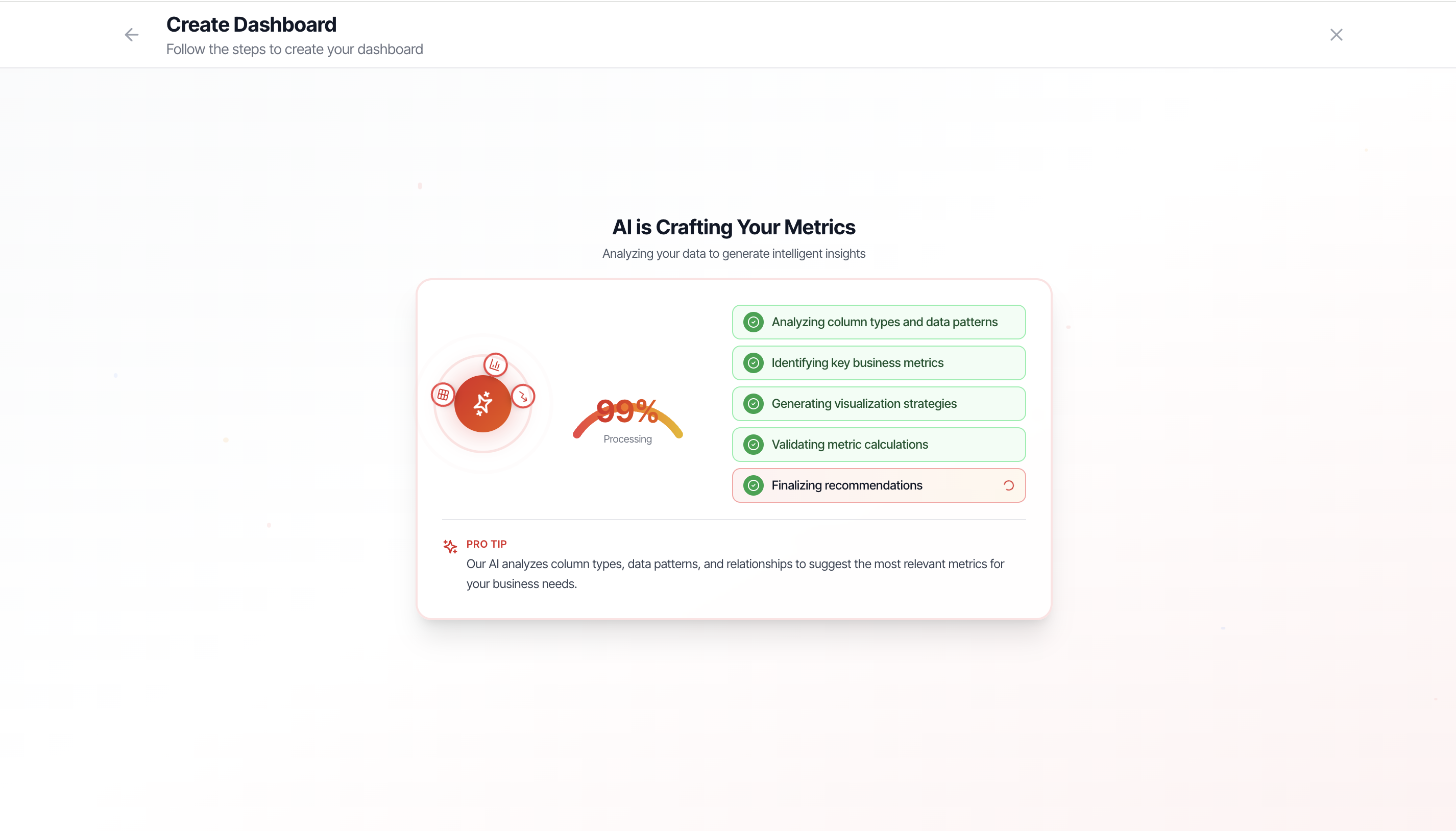This screenshot has width=1456, height=831.
Task: Click the checkmark beside Analyzing column types
Action: (x=753, y=322)
